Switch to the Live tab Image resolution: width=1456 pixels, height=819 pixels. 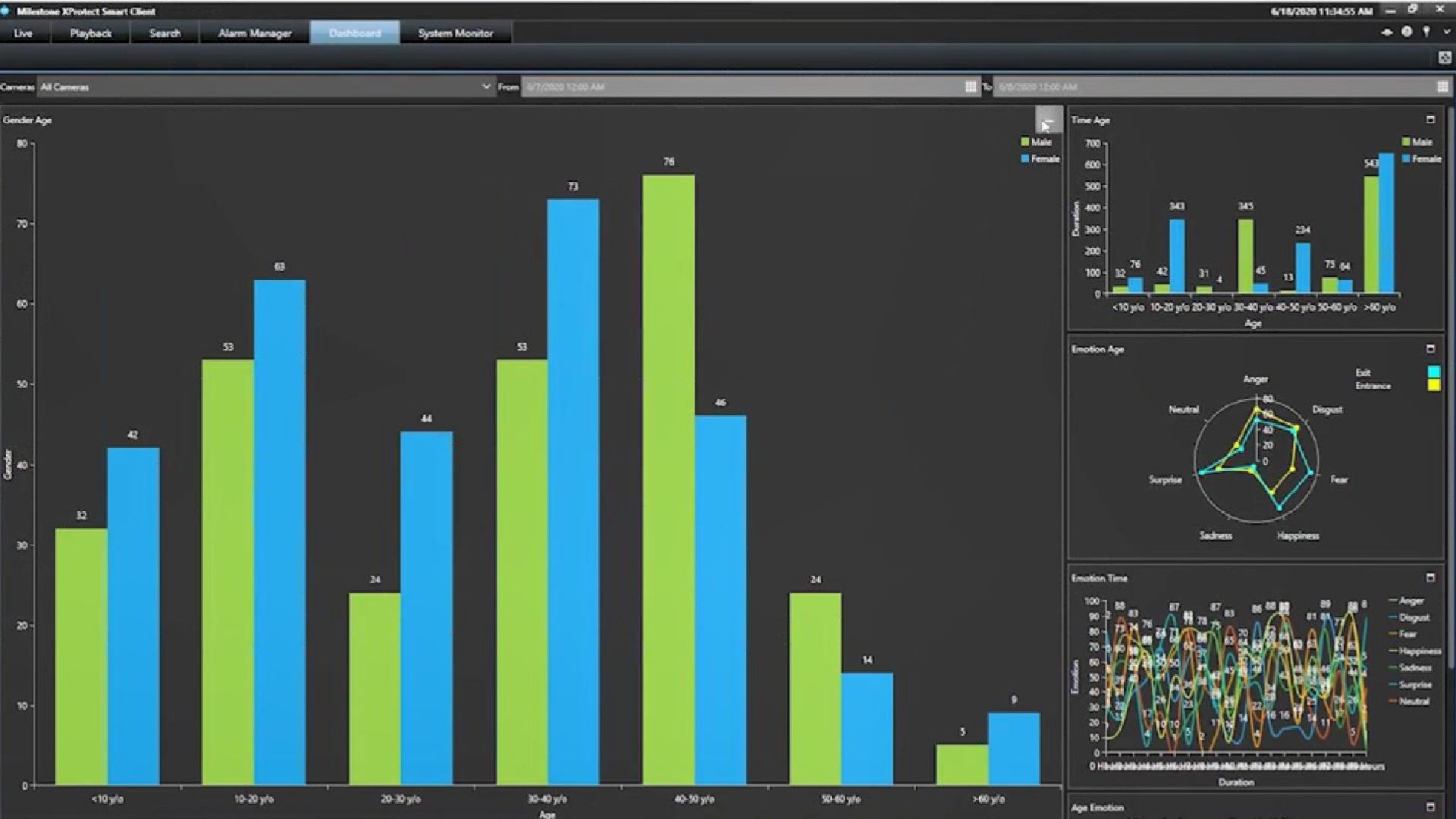tap(24, 33)
